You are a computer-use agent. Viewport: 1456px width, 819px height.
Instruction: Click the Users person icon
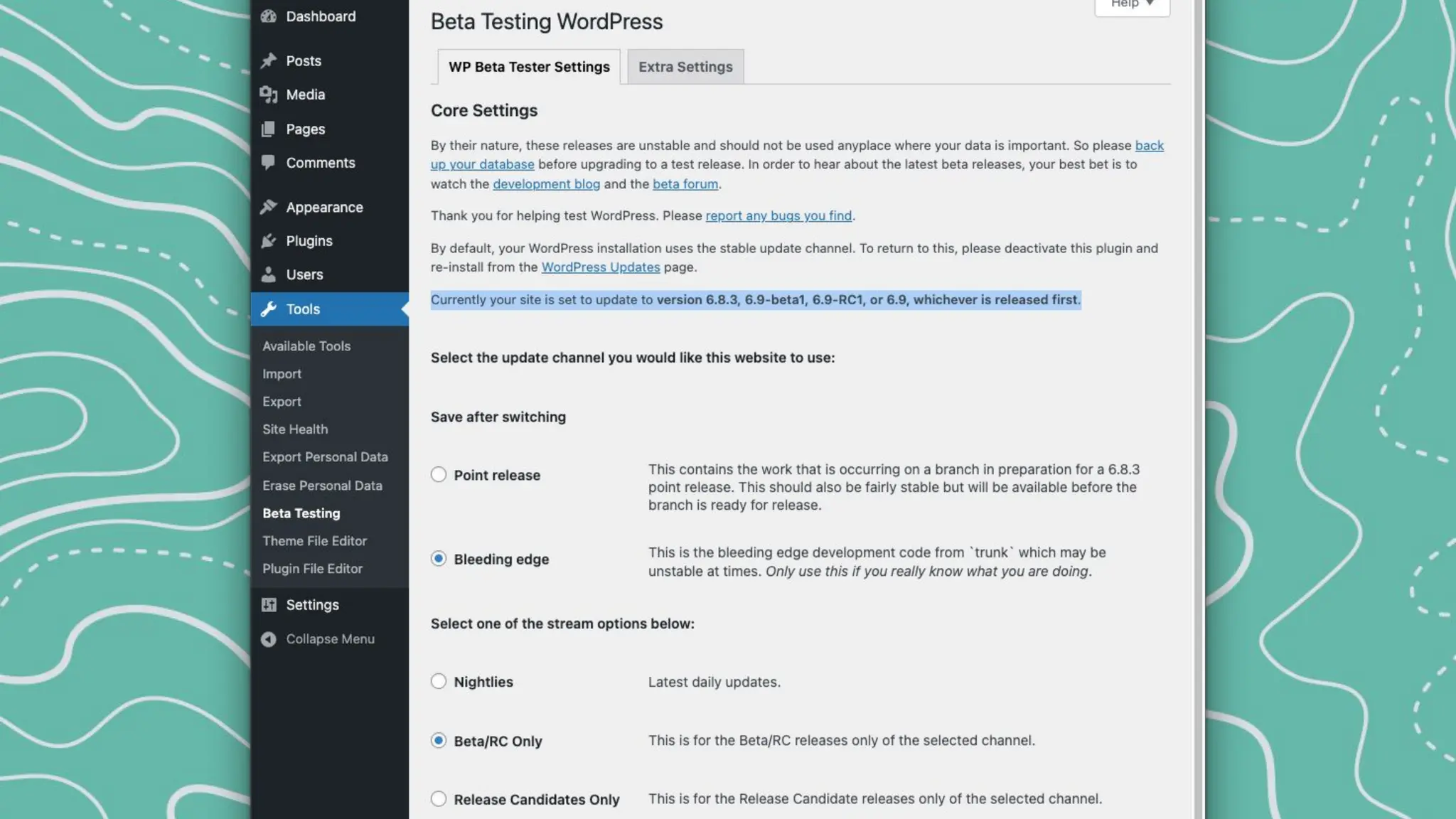tap(268, 274)
